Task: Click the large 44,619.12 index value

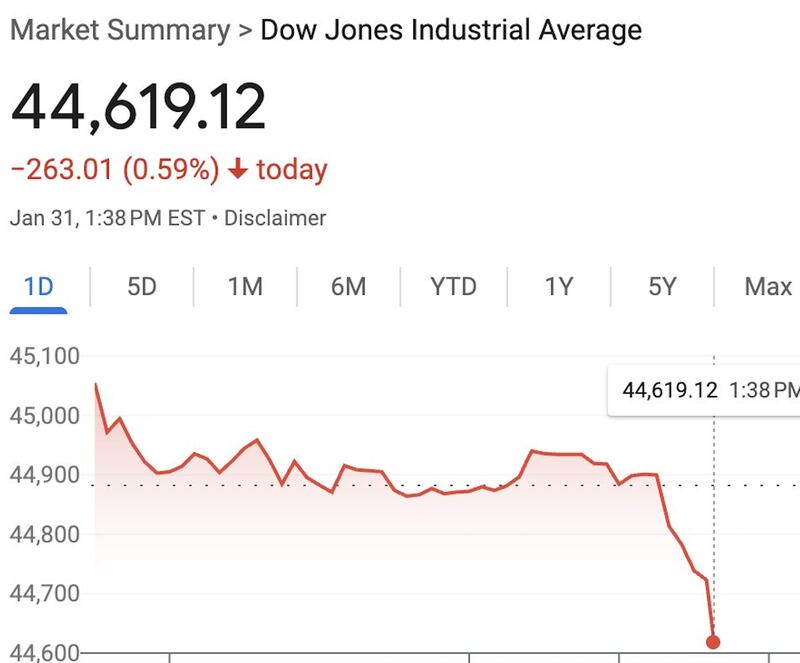Action: (139, 108)
